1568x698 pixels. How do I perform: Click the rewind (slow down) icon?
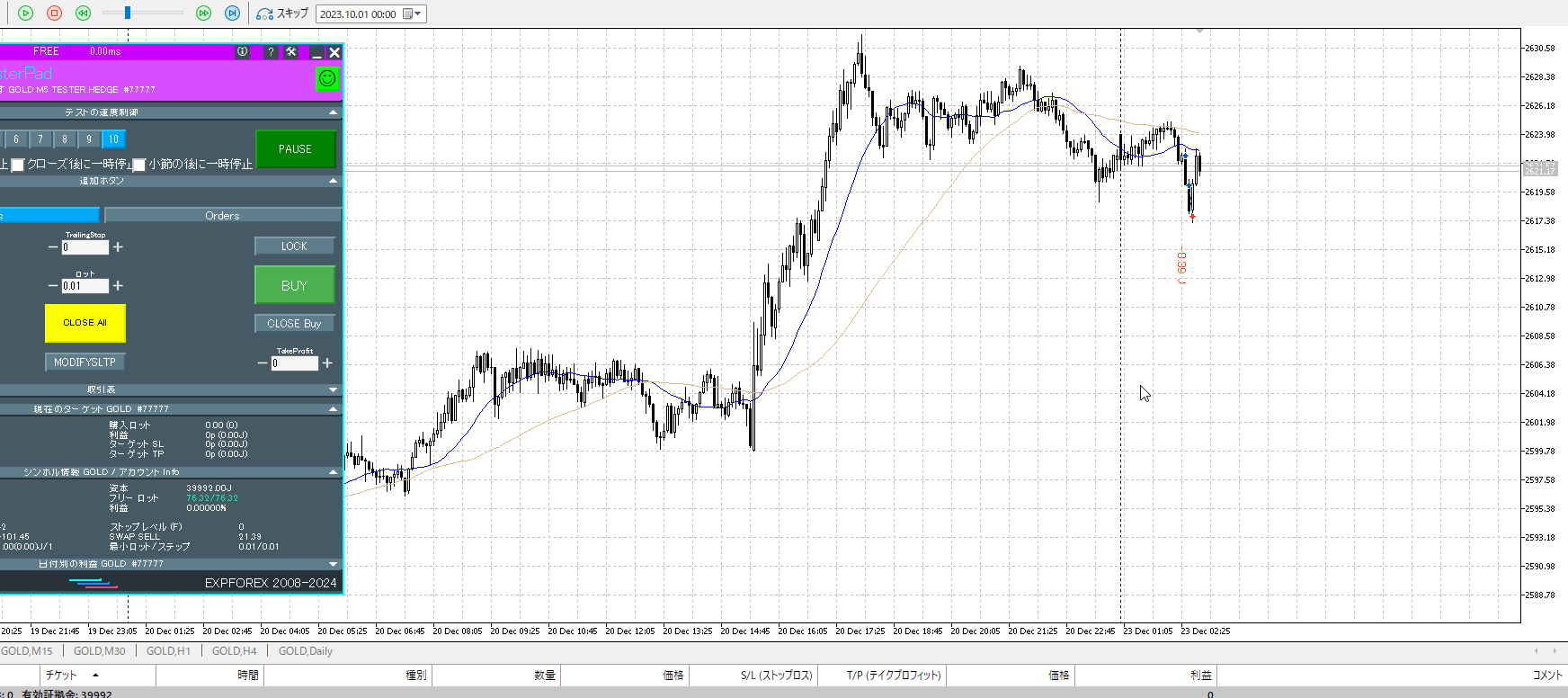tap(83, 13)
